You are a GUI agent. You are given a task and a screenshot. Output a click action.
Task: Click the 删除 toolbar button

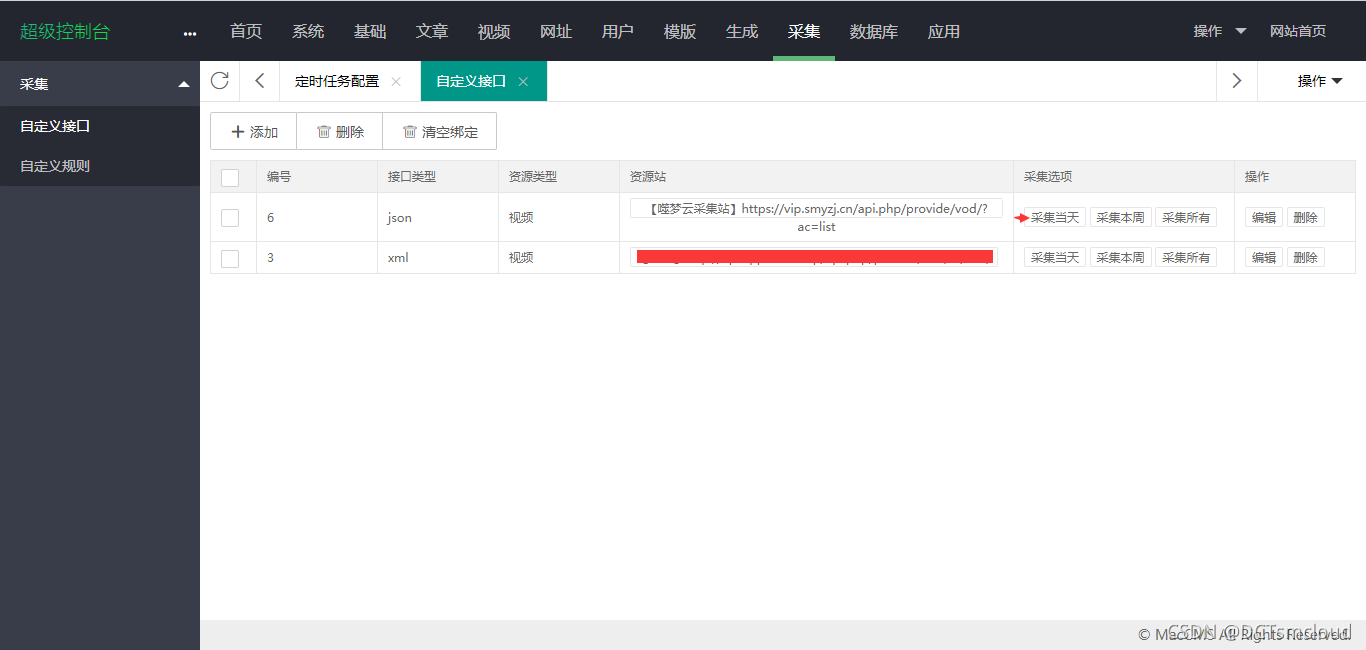(x=340, y=132)
